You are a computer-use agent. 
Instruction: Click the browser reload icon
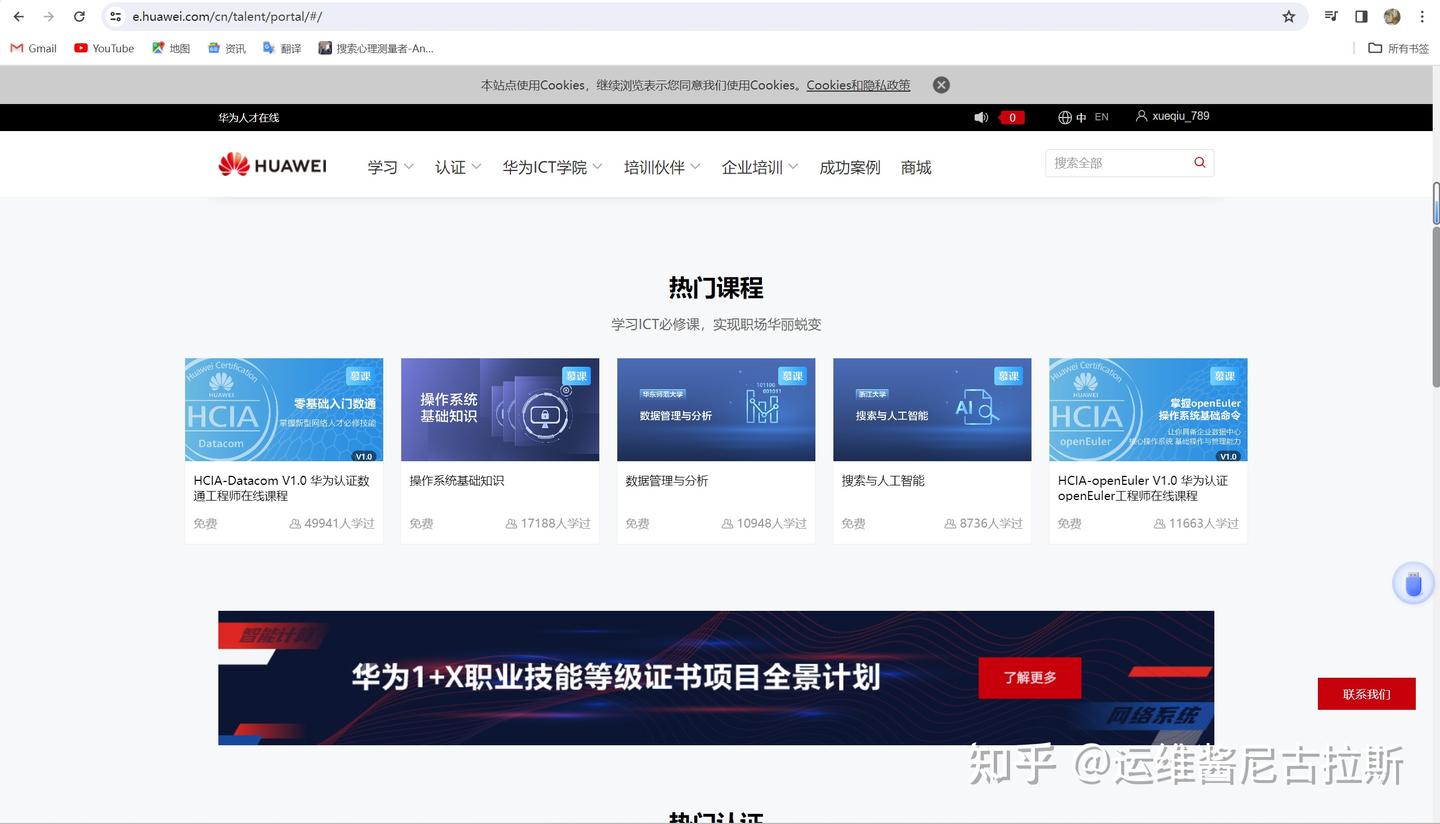pyautogui.click(x=79, y=16)
